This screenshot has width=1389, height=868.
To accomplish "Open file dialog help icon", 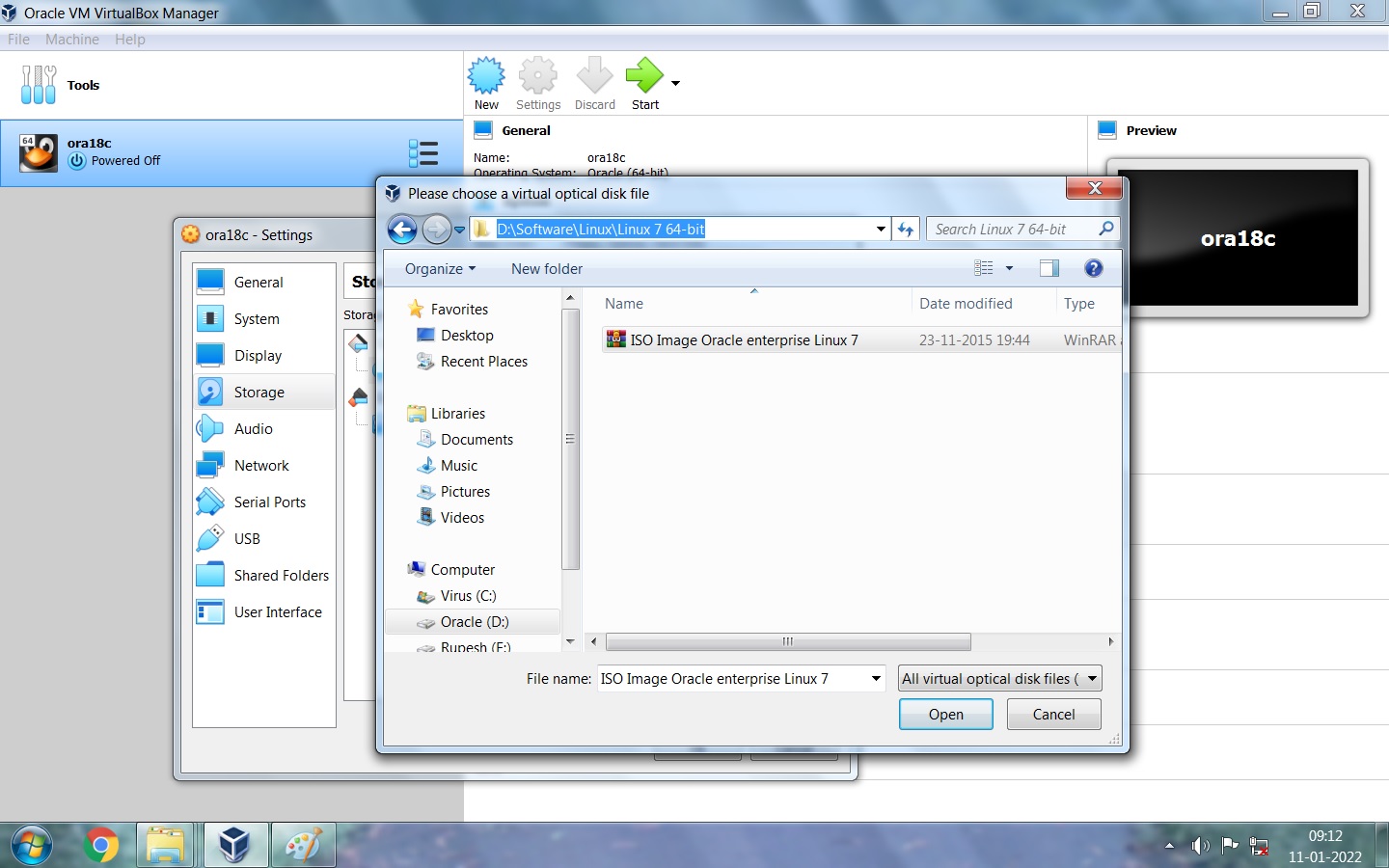I will tap(1093, 268).
